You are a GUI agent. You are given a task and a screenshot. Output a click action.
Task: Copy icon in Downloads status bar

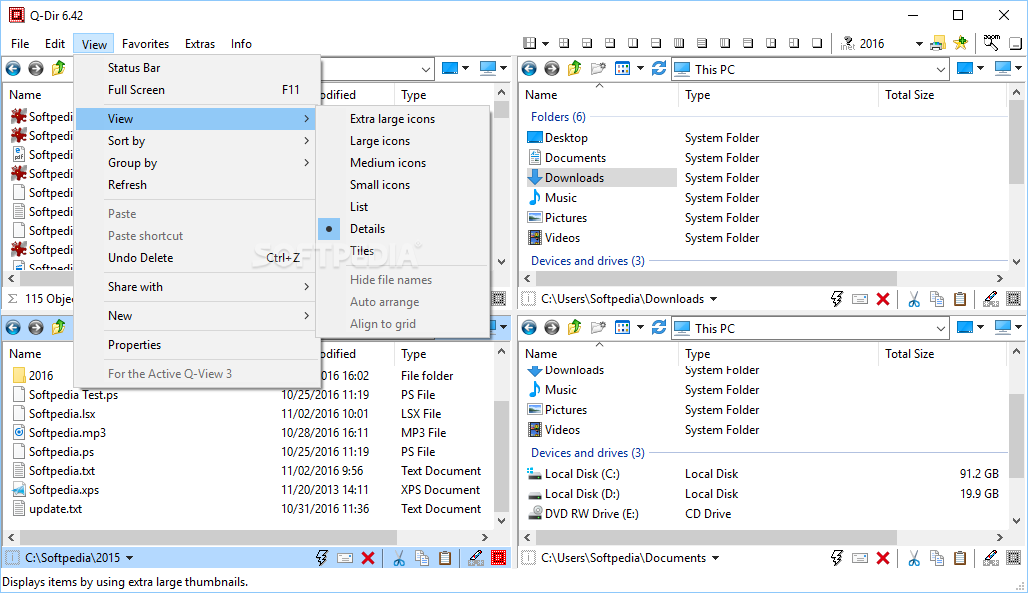coord(937,299)
